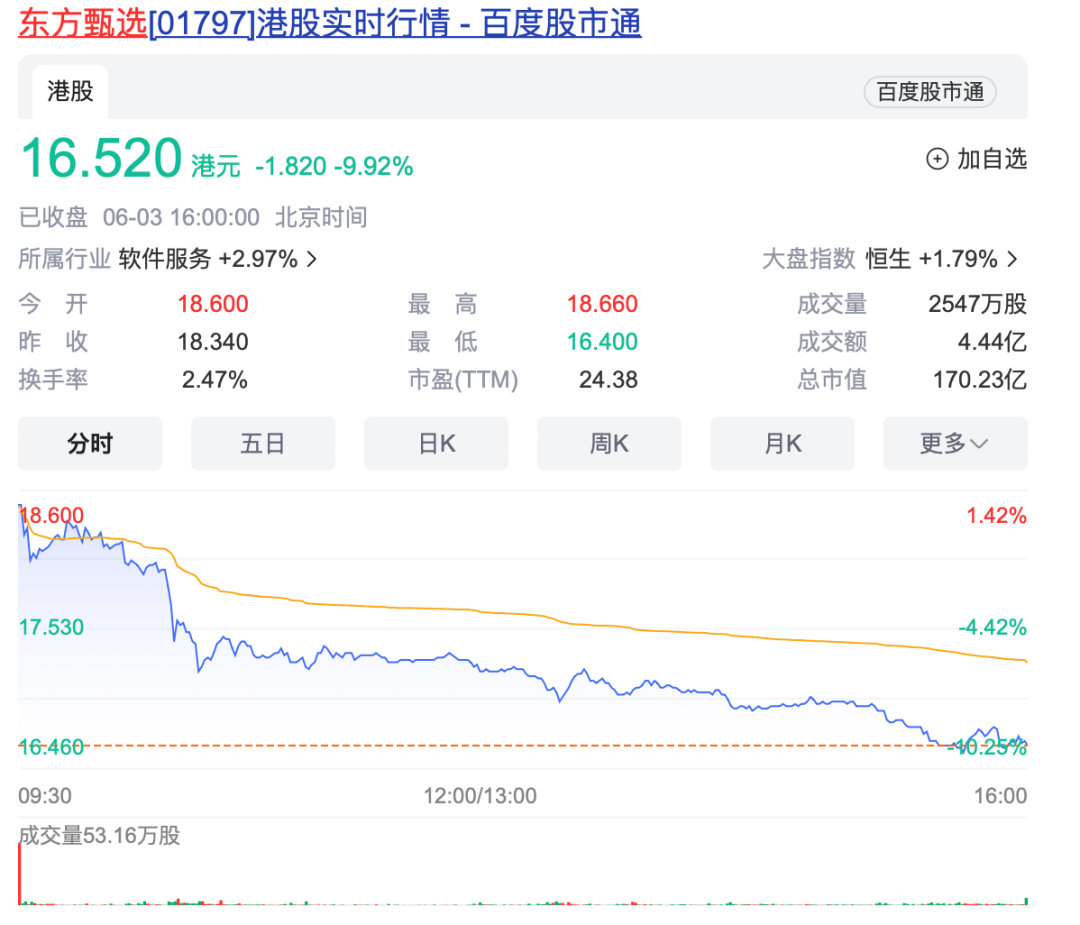Click the 16.460 axis label on chart
Viewport: 1080px width, 925px height.
coord(51,747)
